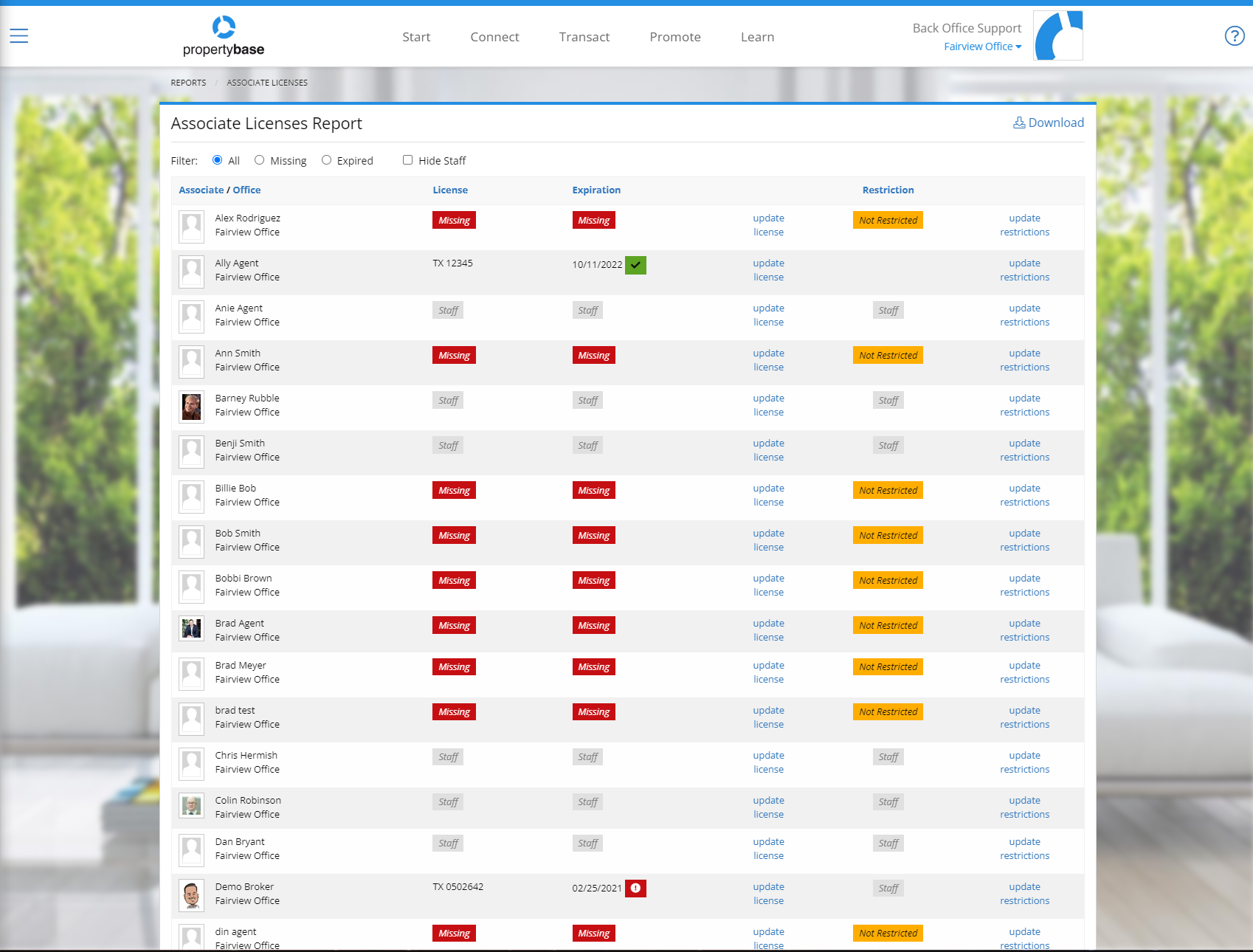This screenshot has width=1253, height=952.
Task: Open the help question mark icon
Action: 1234,35
